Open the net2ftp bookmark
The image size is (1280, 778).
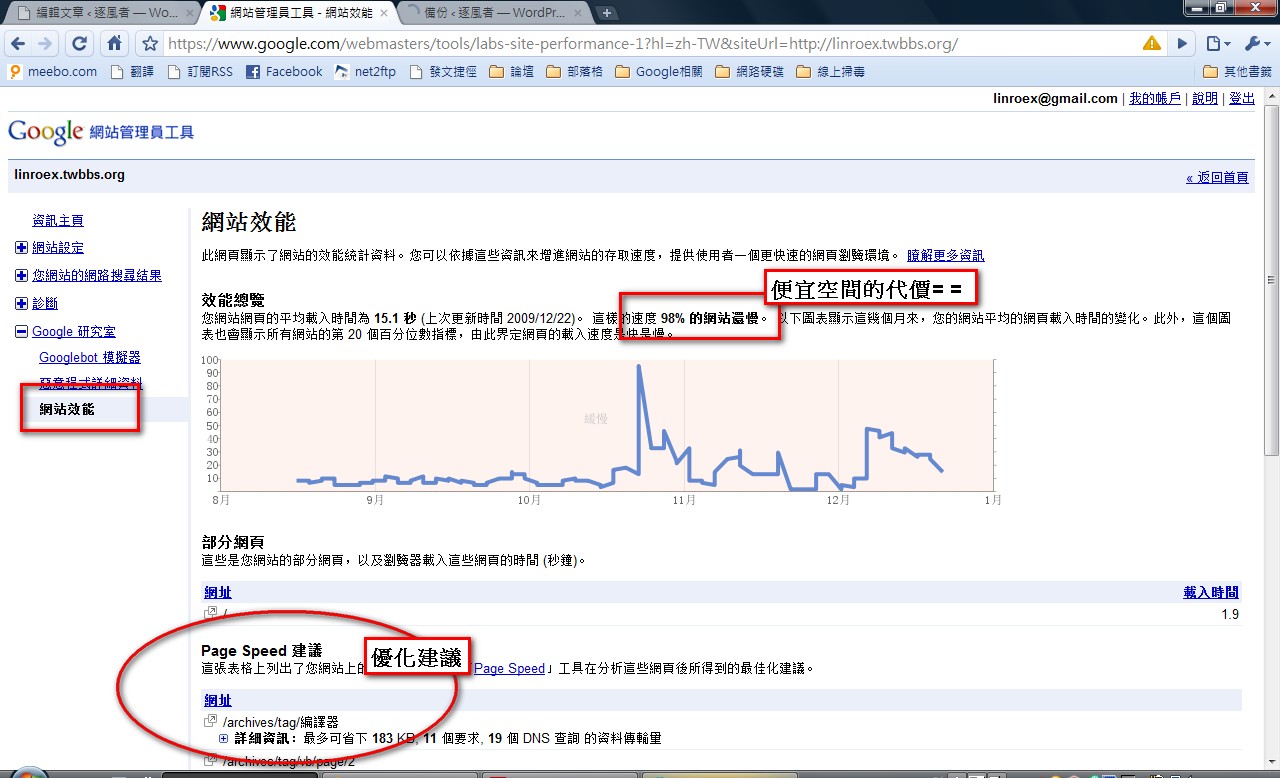pos(366,72)
